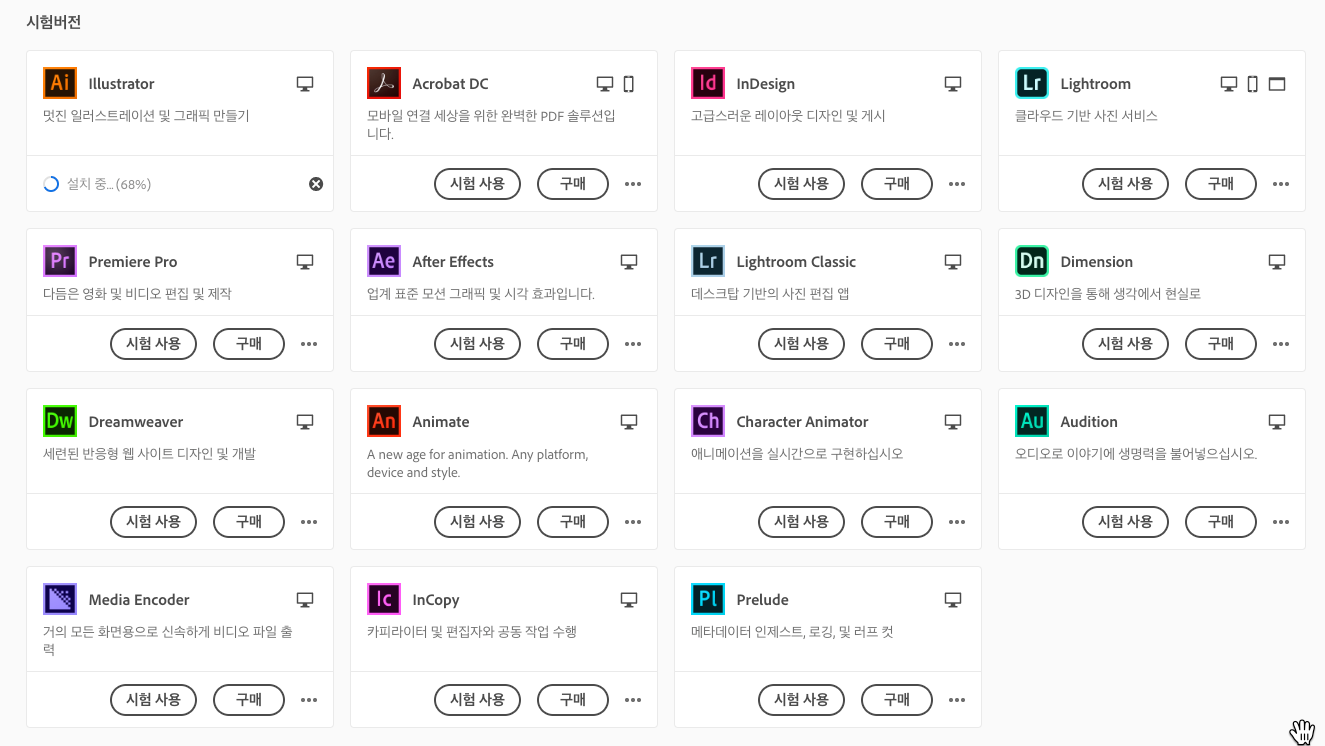Viewport: 1325px width, 746px height.
Task: Open more options for Acrobat DC
Action: click(633, 184)
